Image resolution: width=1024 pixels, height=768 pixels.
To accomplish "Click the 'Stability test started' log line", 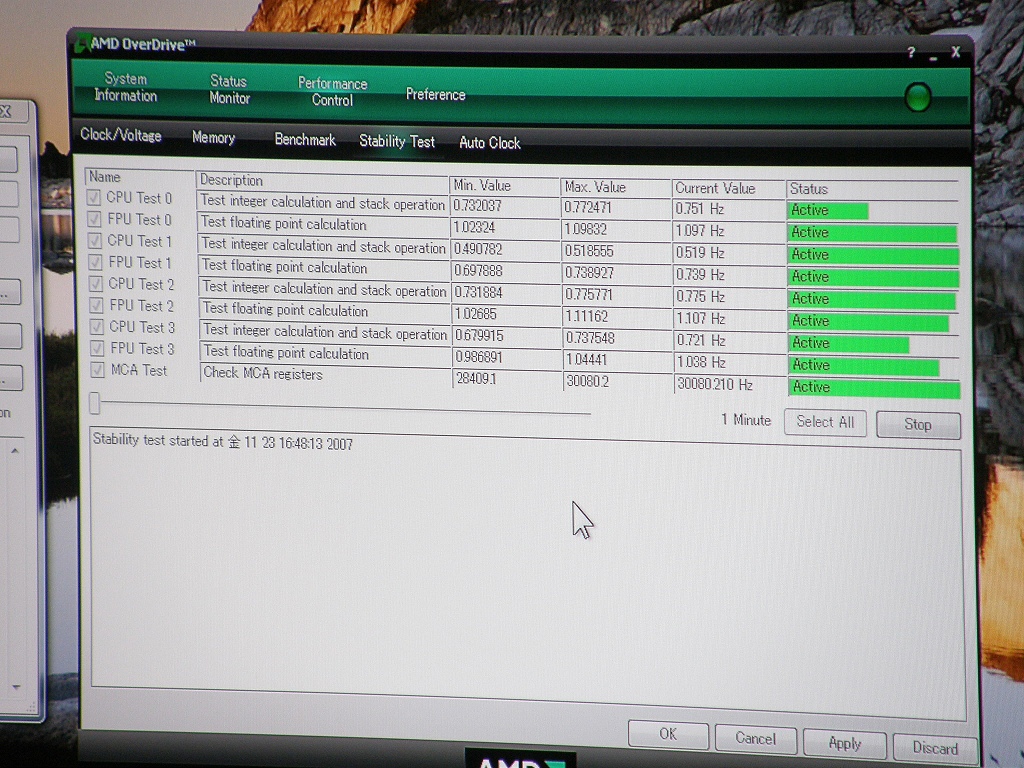I will click(x=223, y=441).
